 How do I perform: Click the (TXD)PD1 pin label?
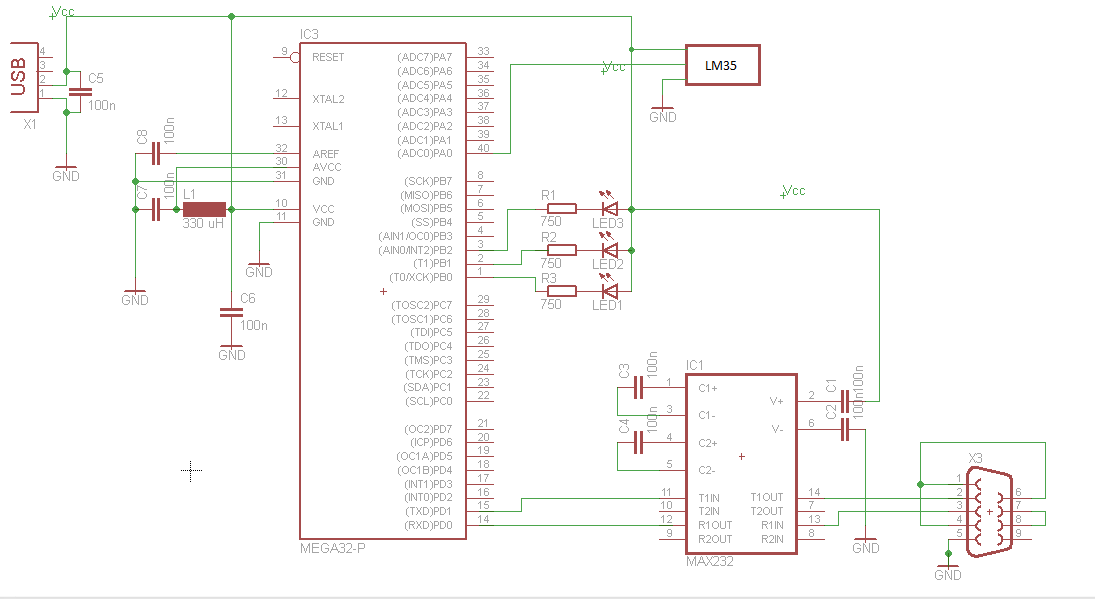point(428,511)
